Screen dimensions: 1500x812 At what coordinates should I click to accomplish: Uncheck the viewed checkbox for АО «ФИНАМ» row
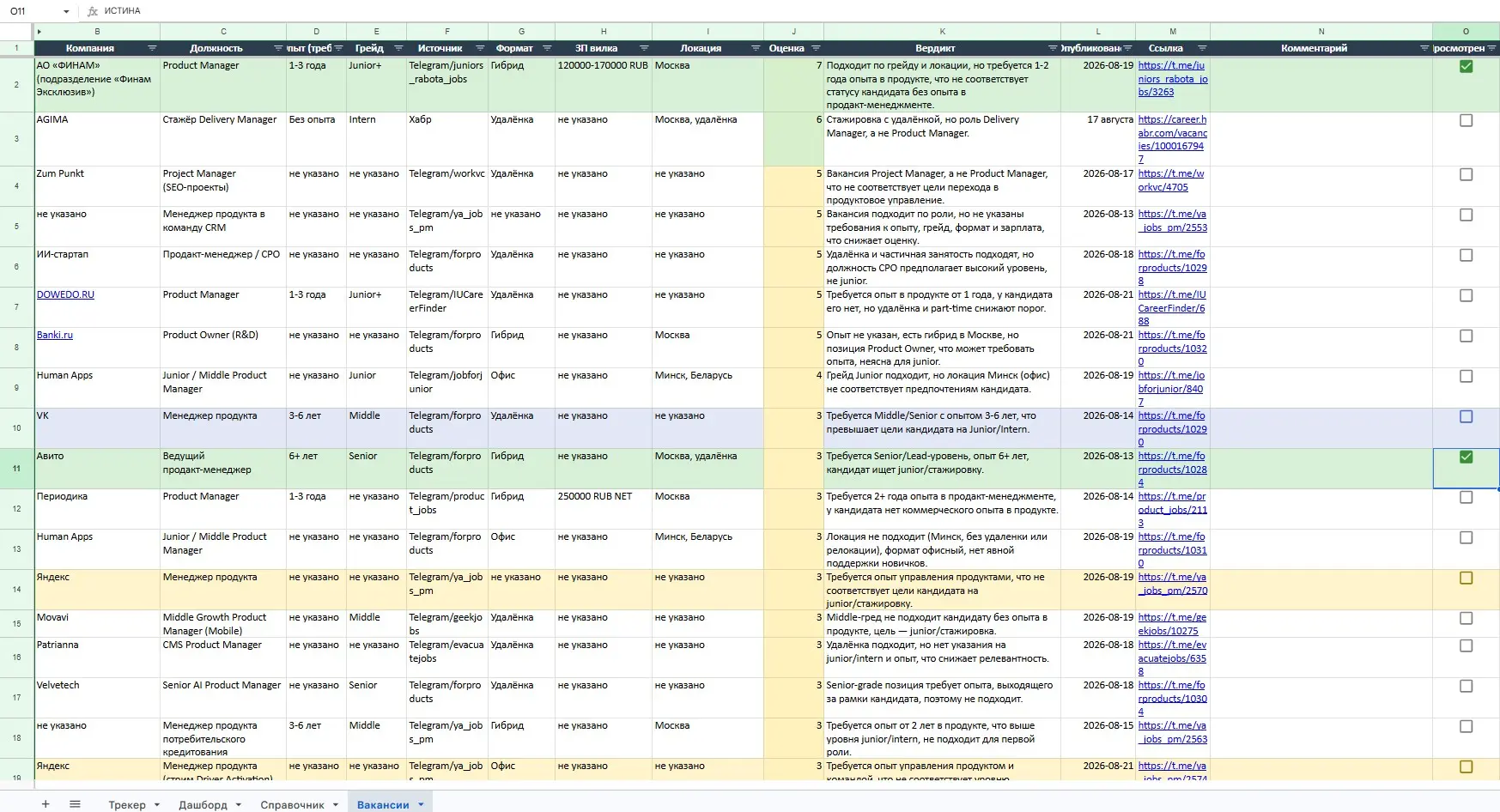(1466, 66)
